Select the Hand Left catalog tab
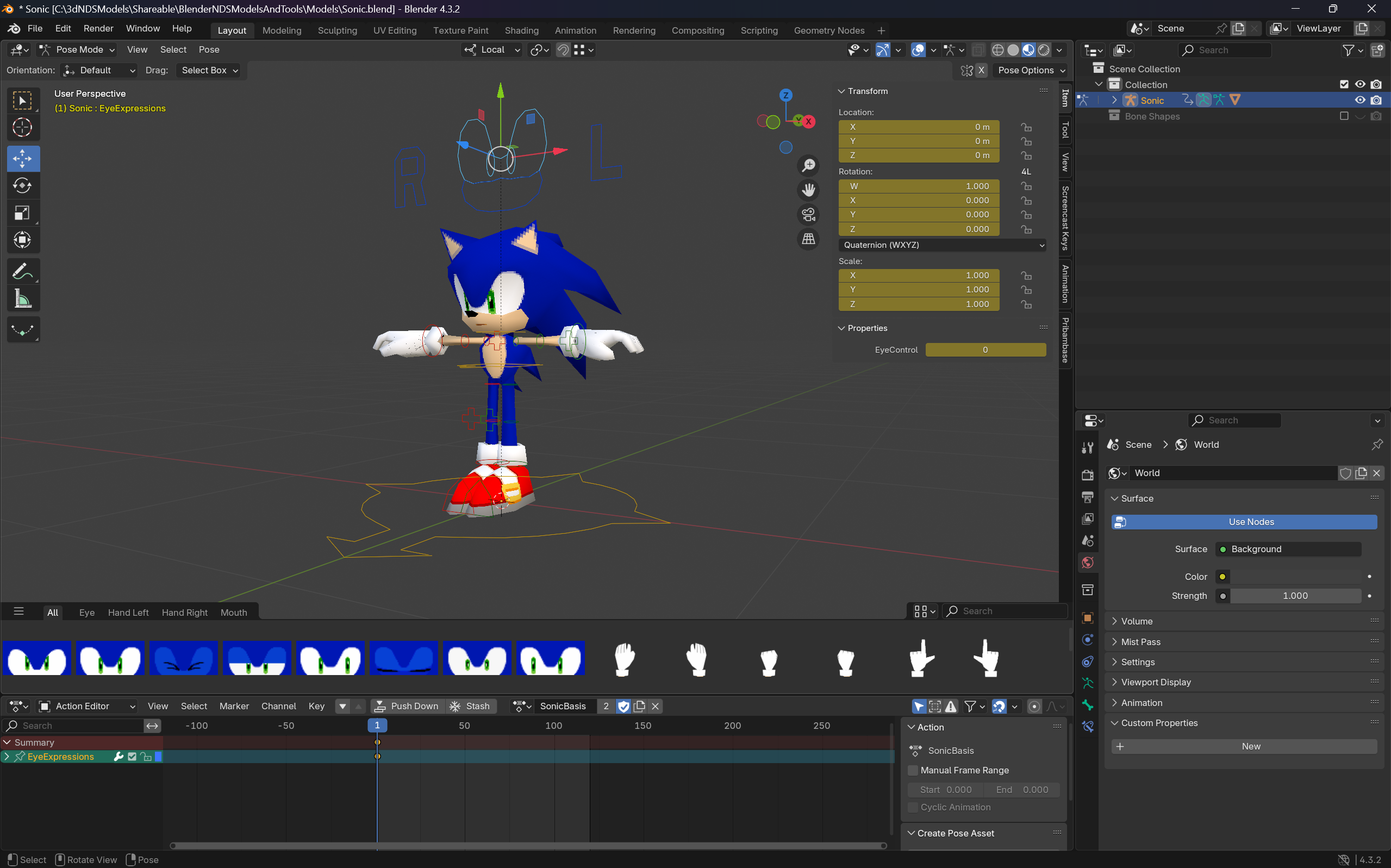The height and width of the screenshot is (868, 1391). point(128,613)
